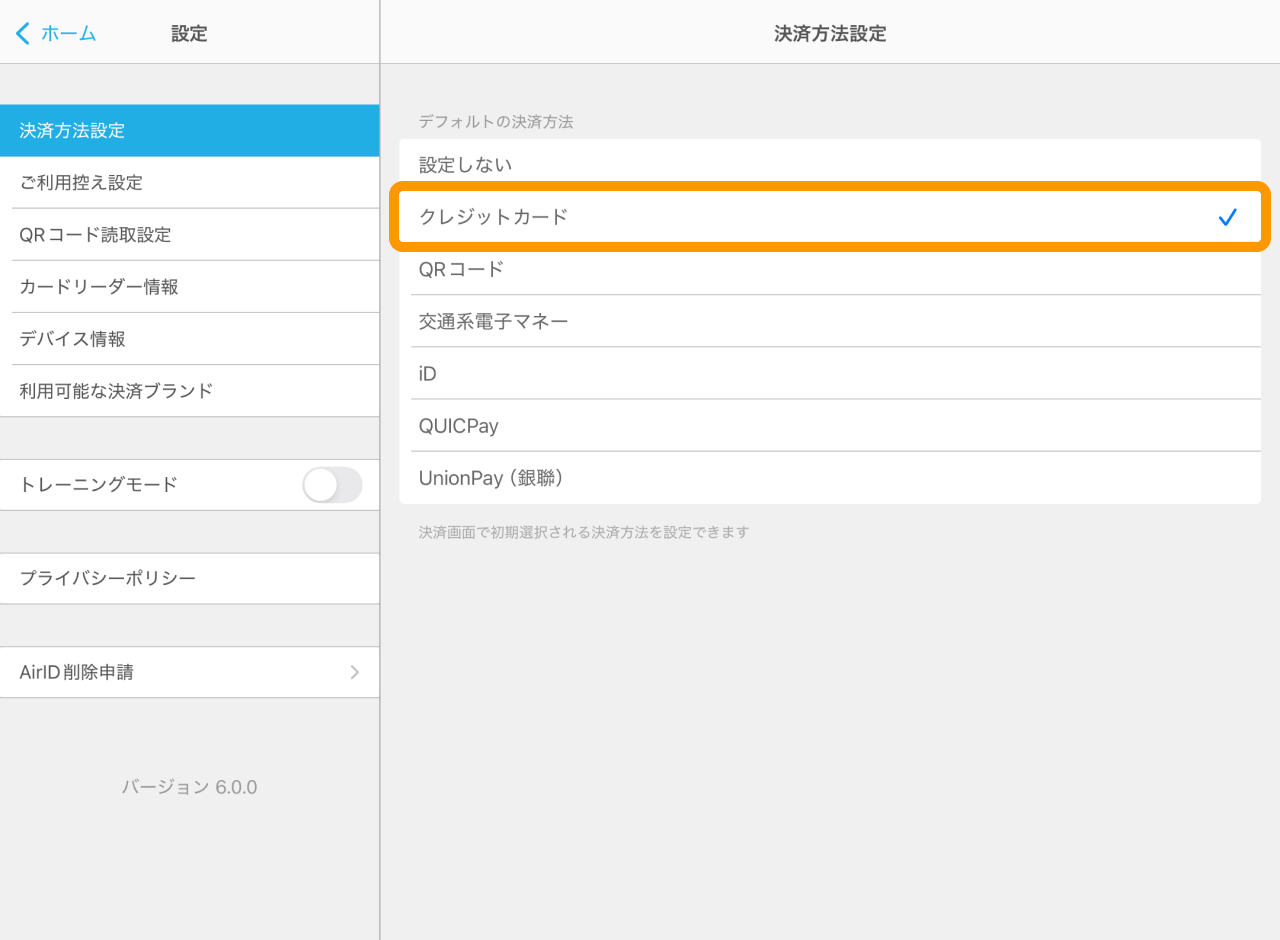The width and height of the screenshot is (1280, 940).
Task: Tap the checkmark beside クレジットカード
Action: click(1228, 217)
